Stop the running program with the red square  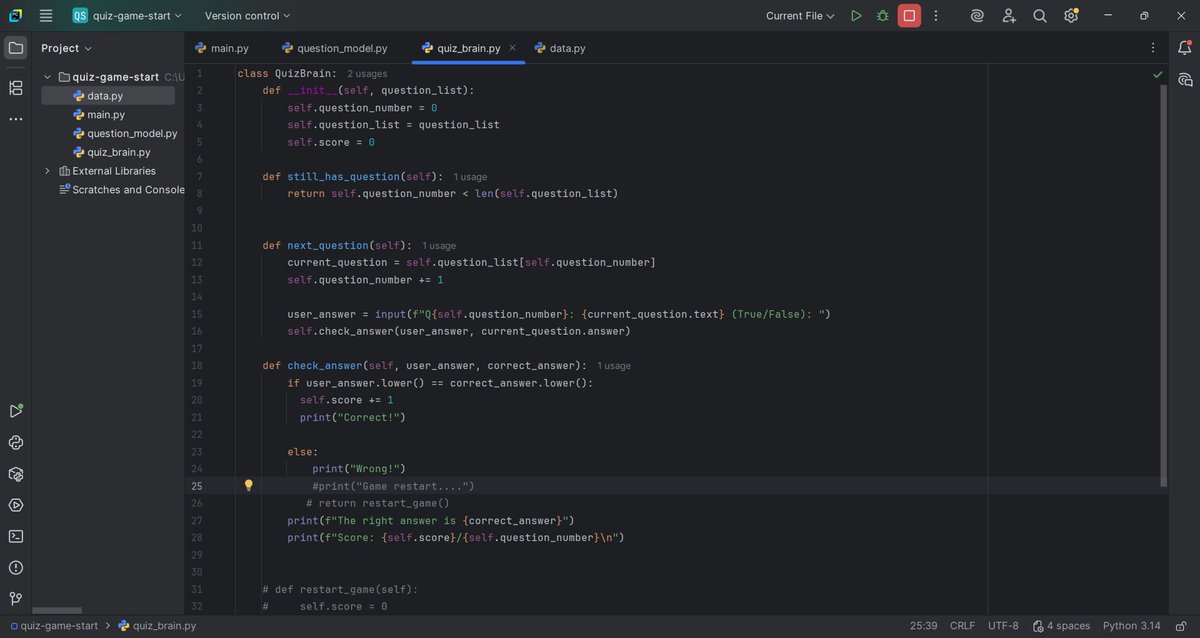[x=908, y=16]
